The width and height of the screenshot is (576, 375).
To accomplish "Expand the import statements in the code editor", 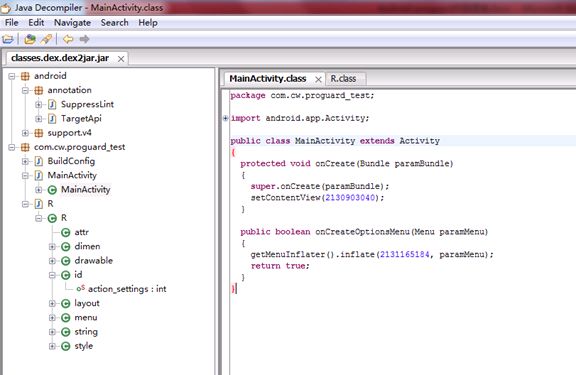I will coord(225,118).
